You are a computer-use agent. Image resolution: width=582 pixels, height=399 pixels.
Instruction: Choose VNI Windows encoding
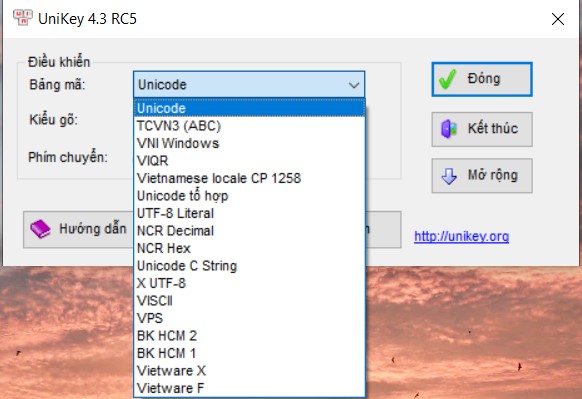click(249, 143)
